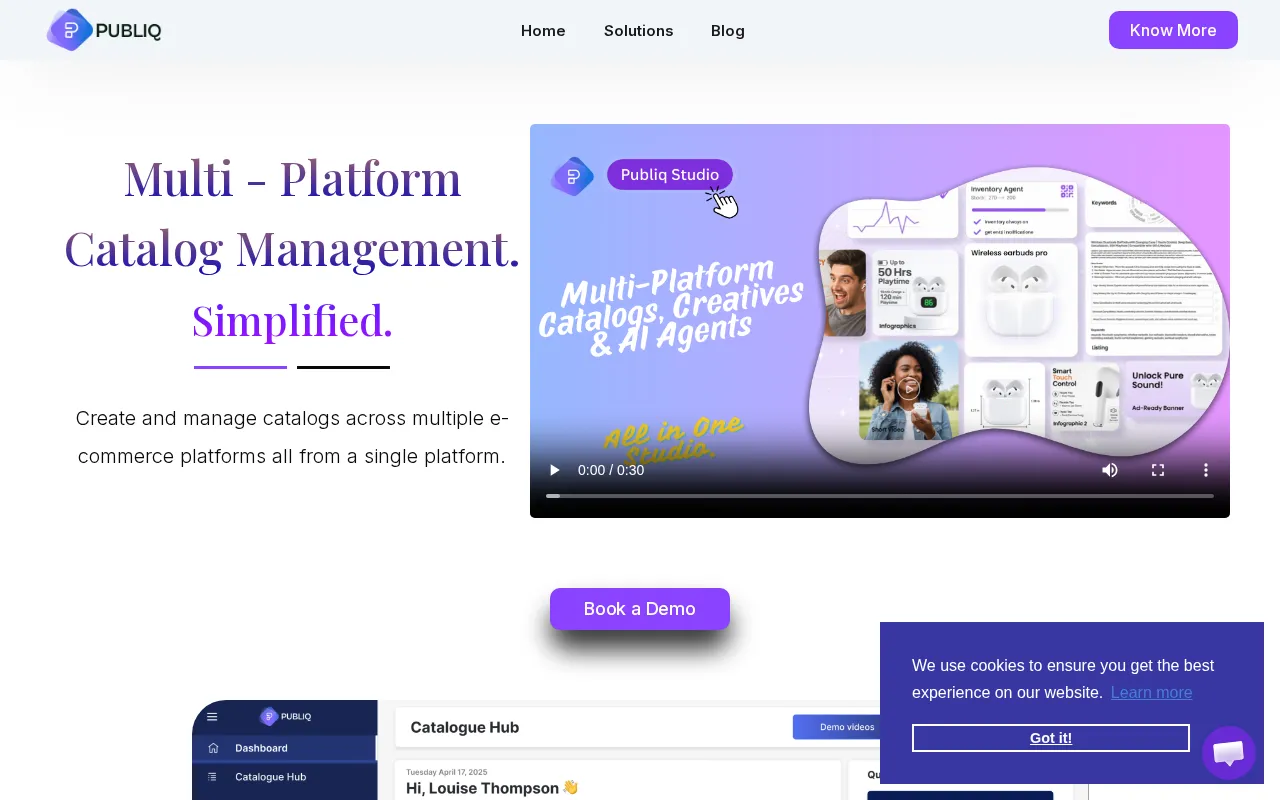The width and height of the screenshot is (1280, 800).
Task: Click the "Simplified." heading text
Action: [x=292, y=320]
